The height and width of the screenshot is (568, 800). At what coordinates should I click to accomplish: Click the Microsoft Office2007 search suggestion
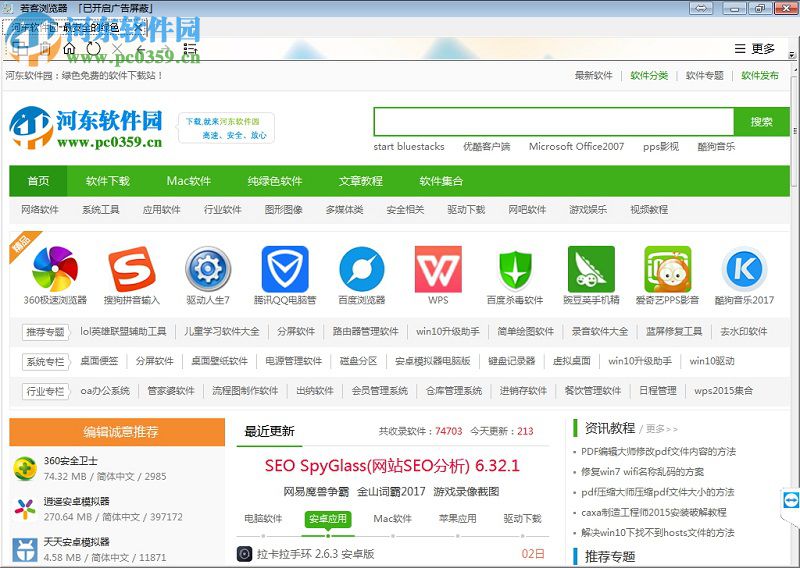[x=577, y=146]
